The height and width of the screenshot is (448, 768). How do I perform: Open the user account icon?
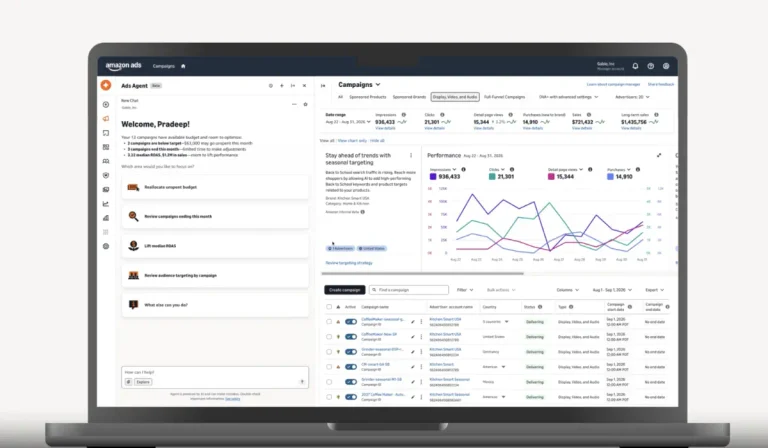tap(666, 66)
